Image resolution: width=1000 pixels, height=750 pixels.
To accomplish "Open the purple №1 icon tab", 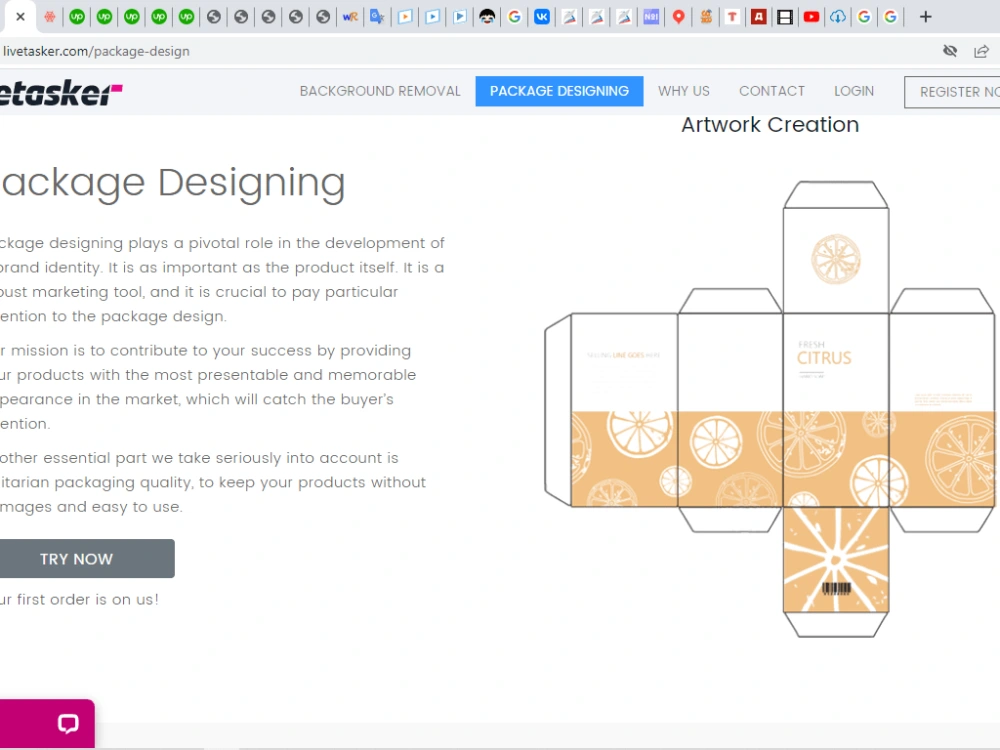I will point(651,17).
